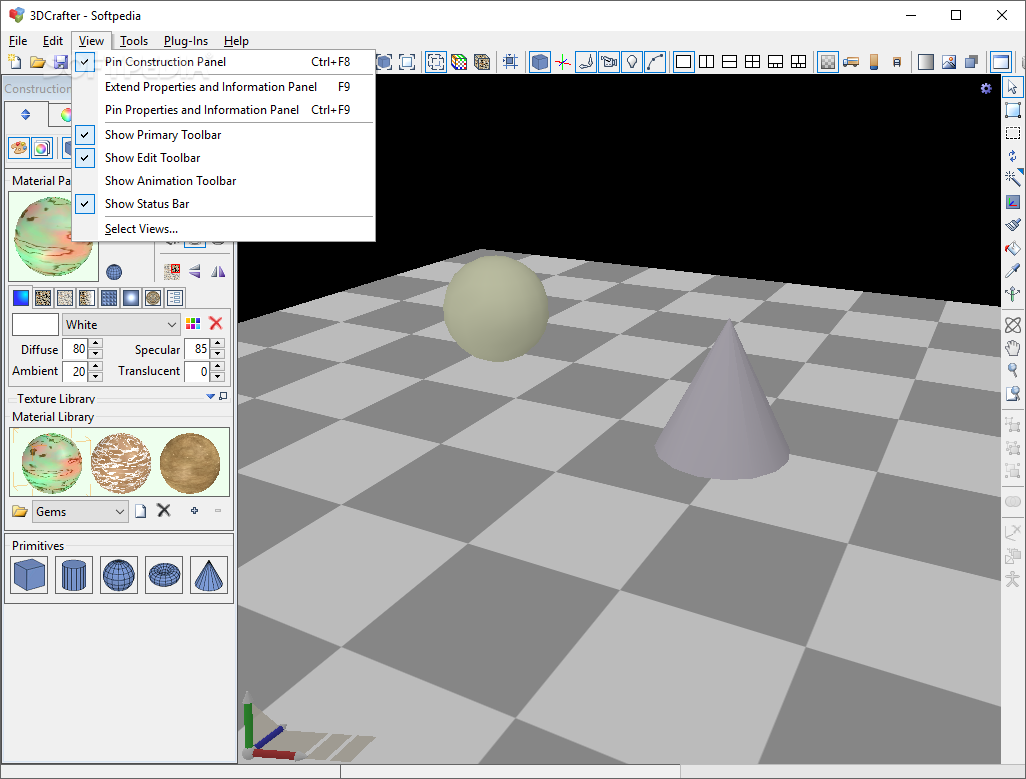1026x779 pixels.
Task: Select the four-pane viewport layout
Action: [x=752, y=62]
